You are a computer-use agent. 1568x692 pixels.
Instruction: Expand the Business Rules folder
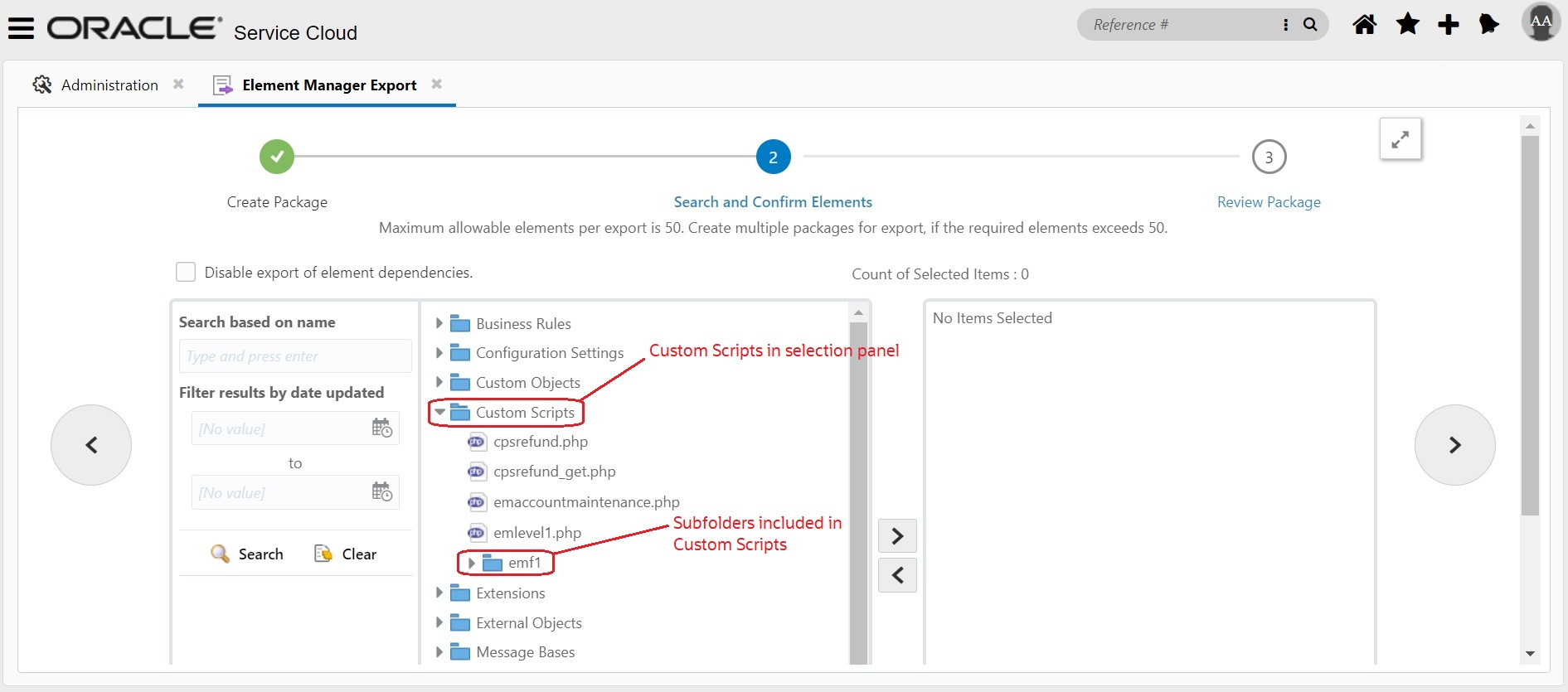click(x=439, y=323)
